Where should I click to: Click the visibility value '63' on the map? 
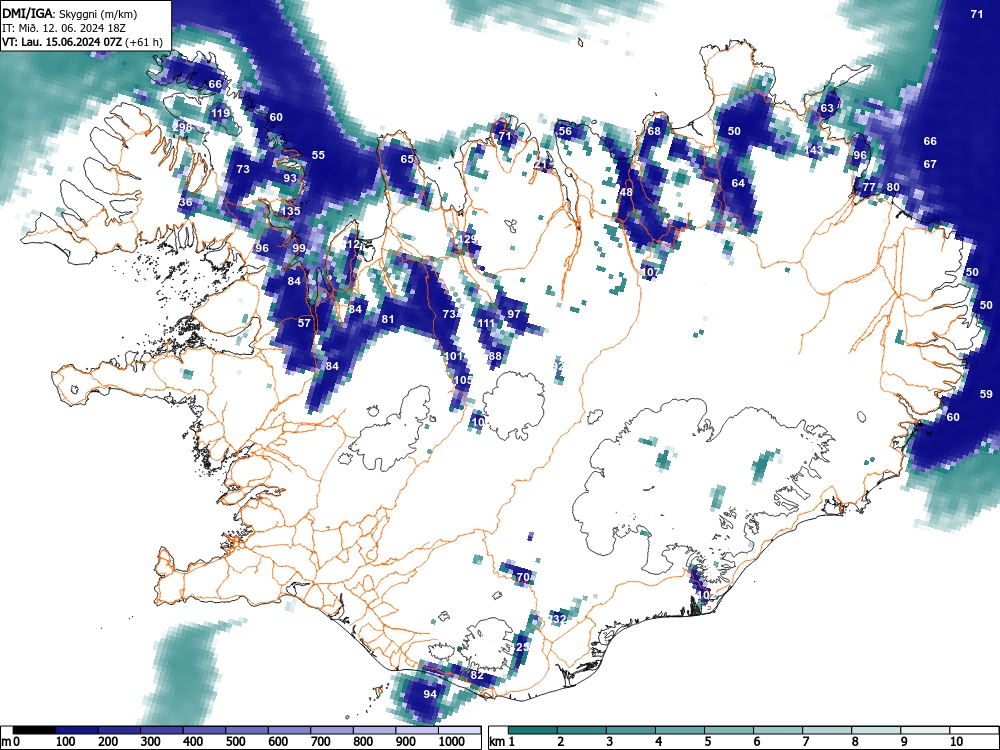[x=827, y=108]
